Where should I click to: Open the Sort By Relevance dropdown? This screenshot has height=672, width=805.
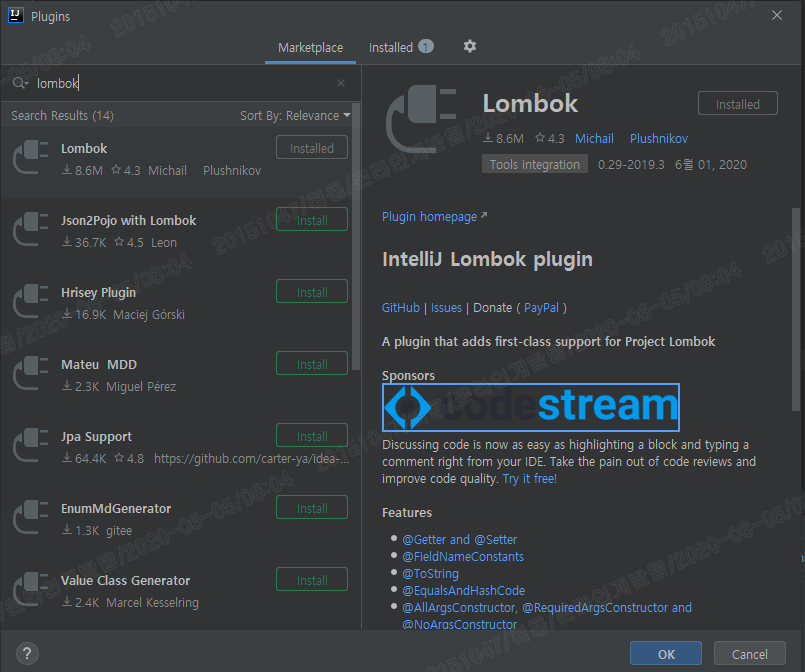(295, 116)
